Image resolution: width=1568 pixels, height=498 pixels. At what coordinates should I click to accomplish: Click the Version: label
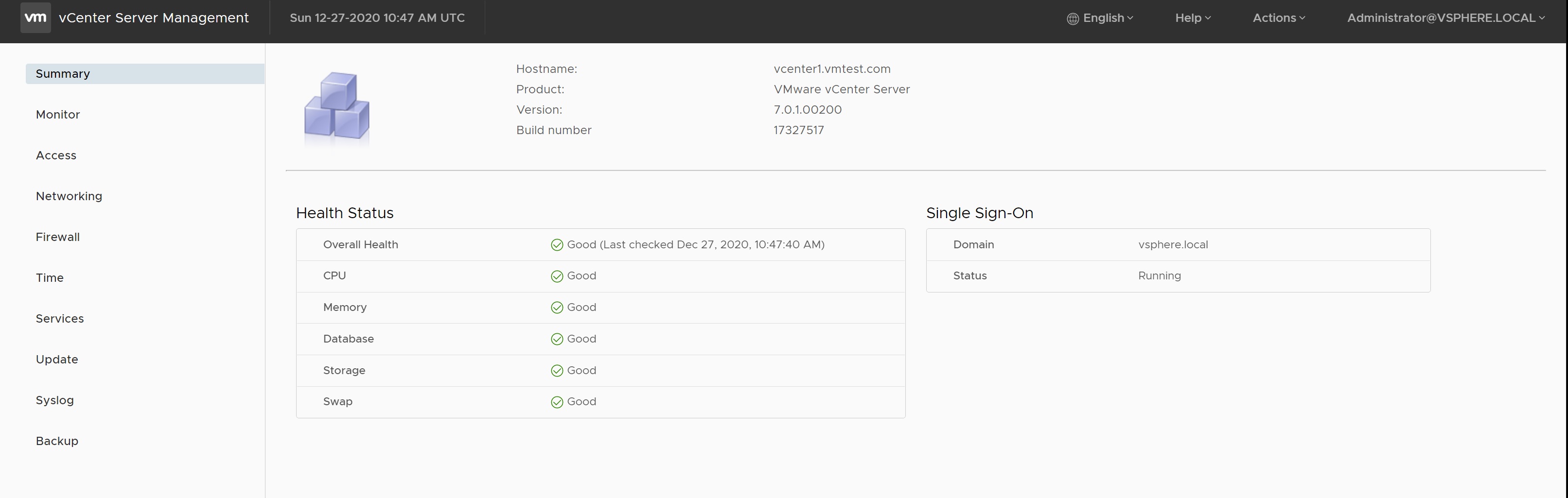pos(539,109)
